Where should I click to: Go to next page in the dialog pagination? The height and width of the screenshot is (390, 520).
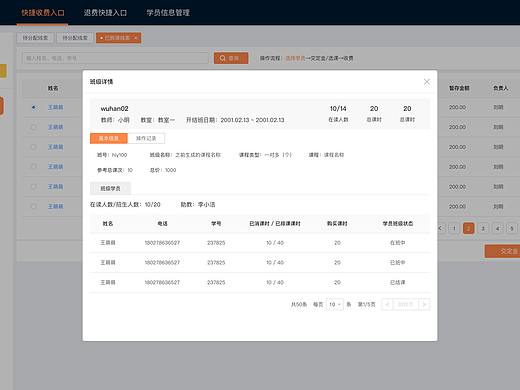tap(424, 304)
